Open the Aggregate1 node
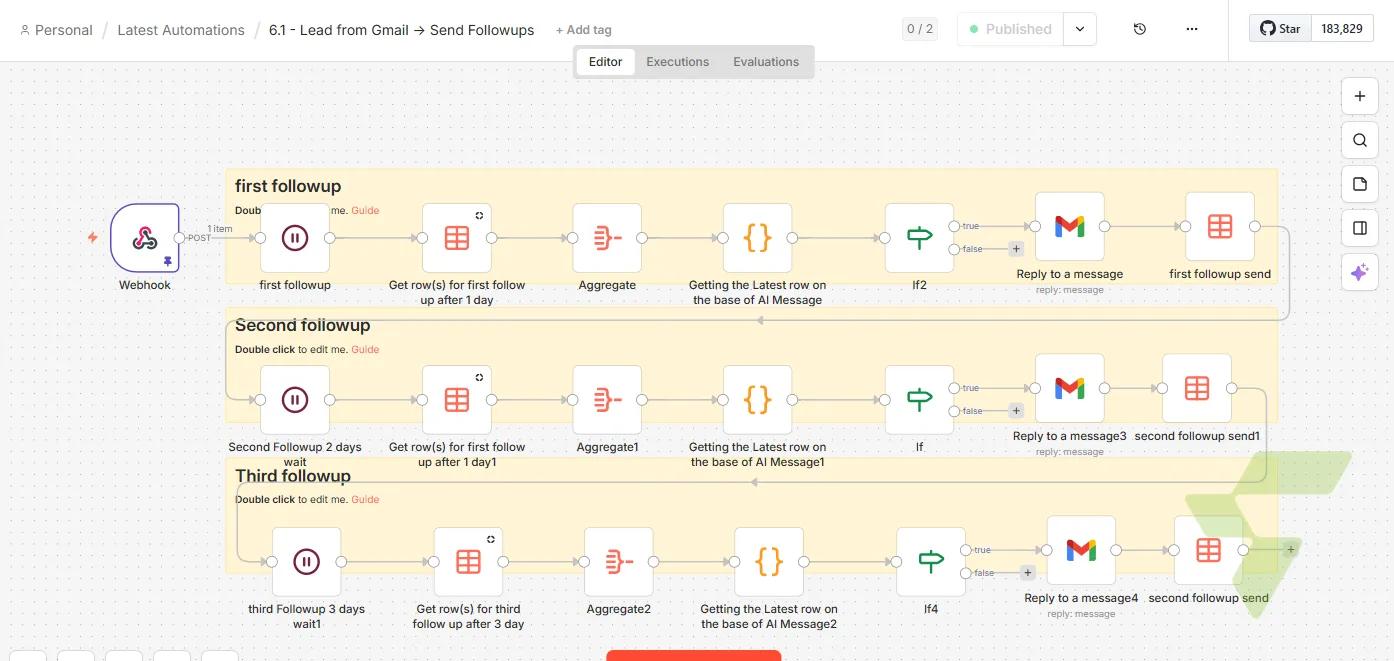1394x661 pixels. tap(607, 400)
